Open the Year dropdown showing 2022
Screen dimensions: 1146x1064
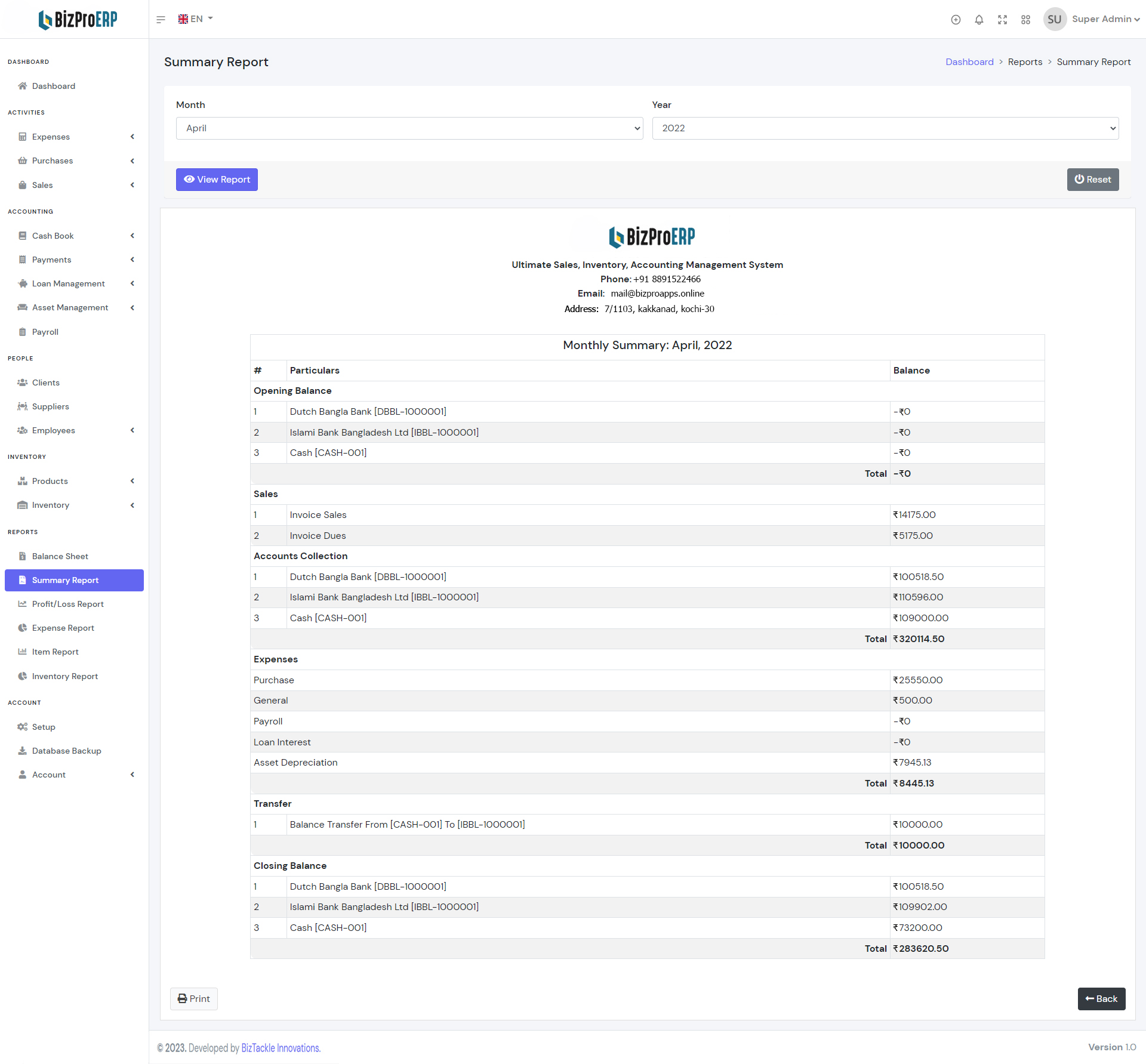tap(885, 128)
